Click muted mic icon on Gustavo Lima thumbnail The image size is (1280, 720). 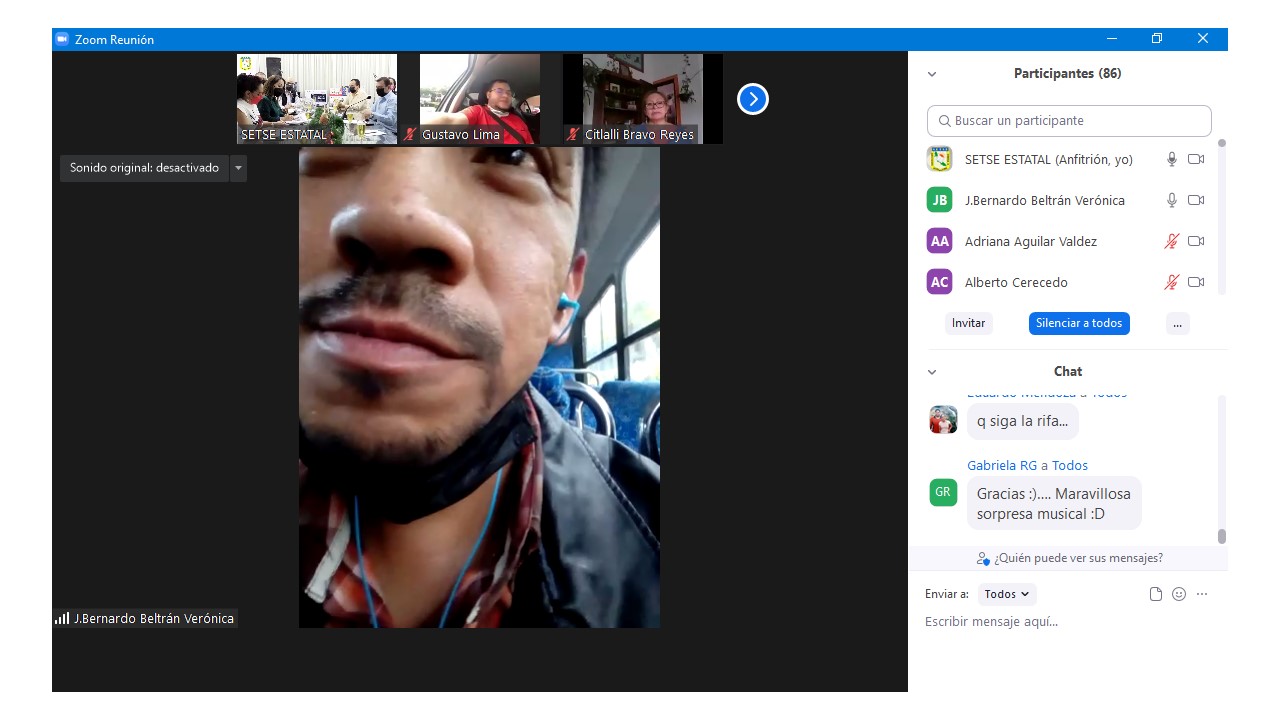pos(410,134)
